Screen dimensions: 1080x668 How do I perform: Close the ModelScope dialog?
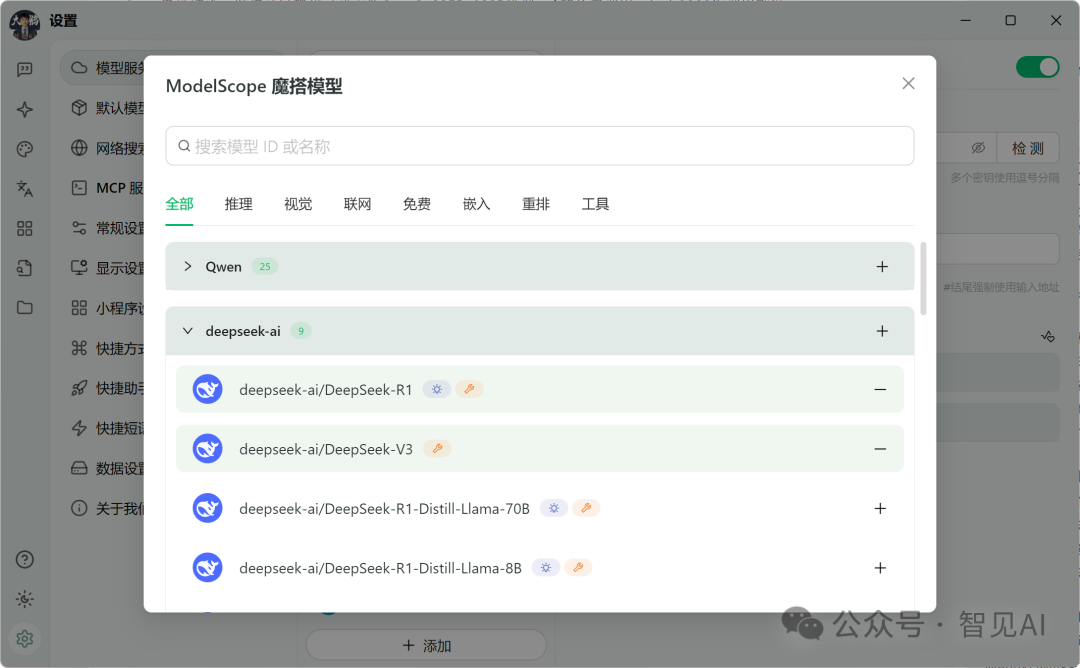pos(908,83)
